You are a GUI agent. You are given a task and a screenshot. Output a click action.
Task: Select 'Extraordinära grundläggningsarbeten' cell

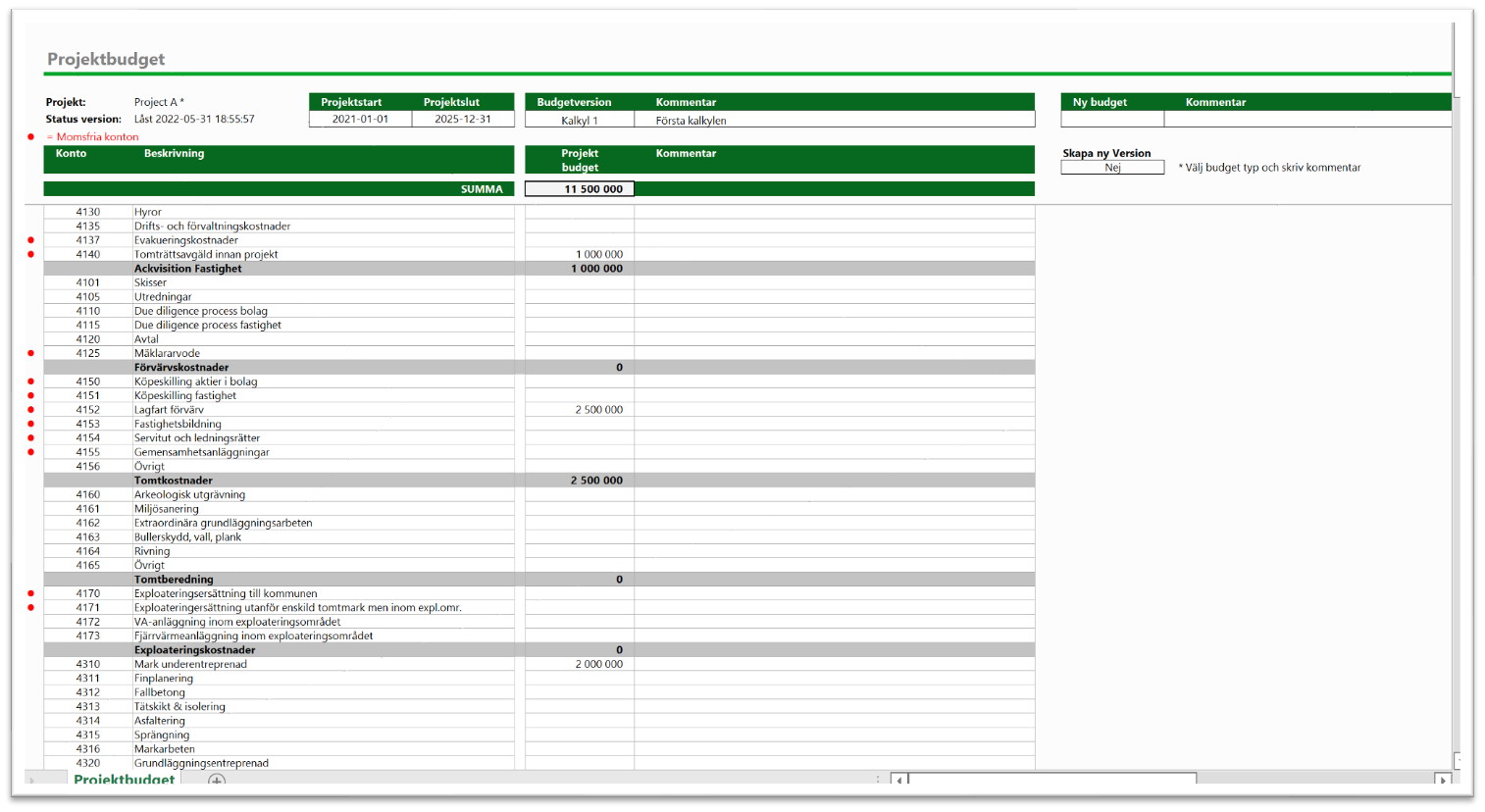(x=324, y=523)
